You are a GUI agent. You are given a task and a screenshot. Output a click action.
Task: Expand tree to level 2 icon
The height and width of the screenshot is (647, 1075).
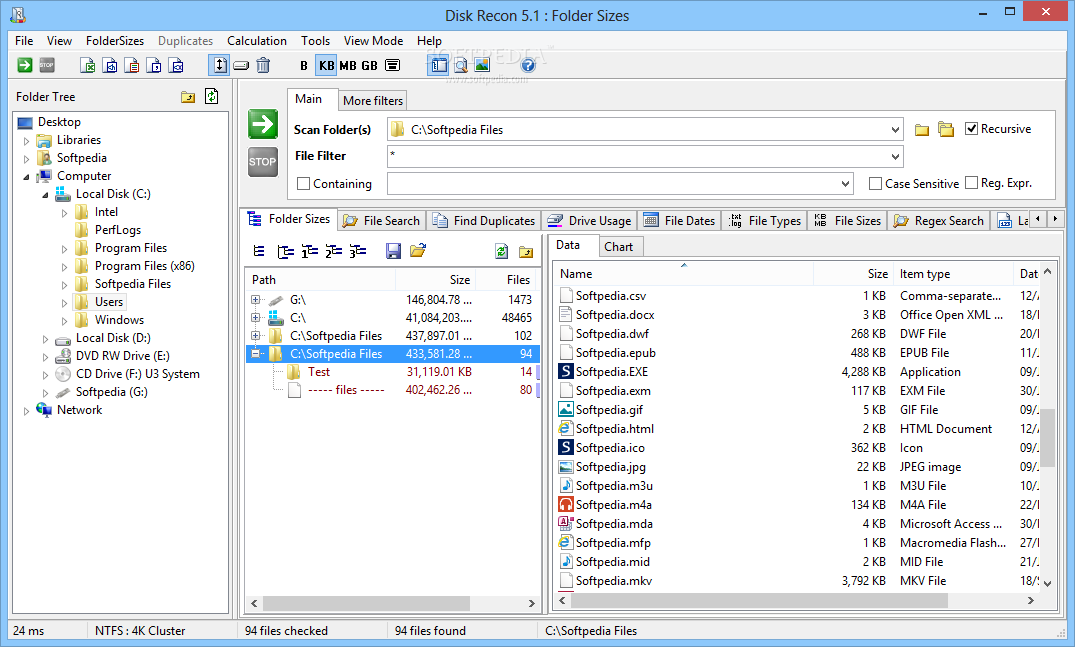click(x=333, y=251)
